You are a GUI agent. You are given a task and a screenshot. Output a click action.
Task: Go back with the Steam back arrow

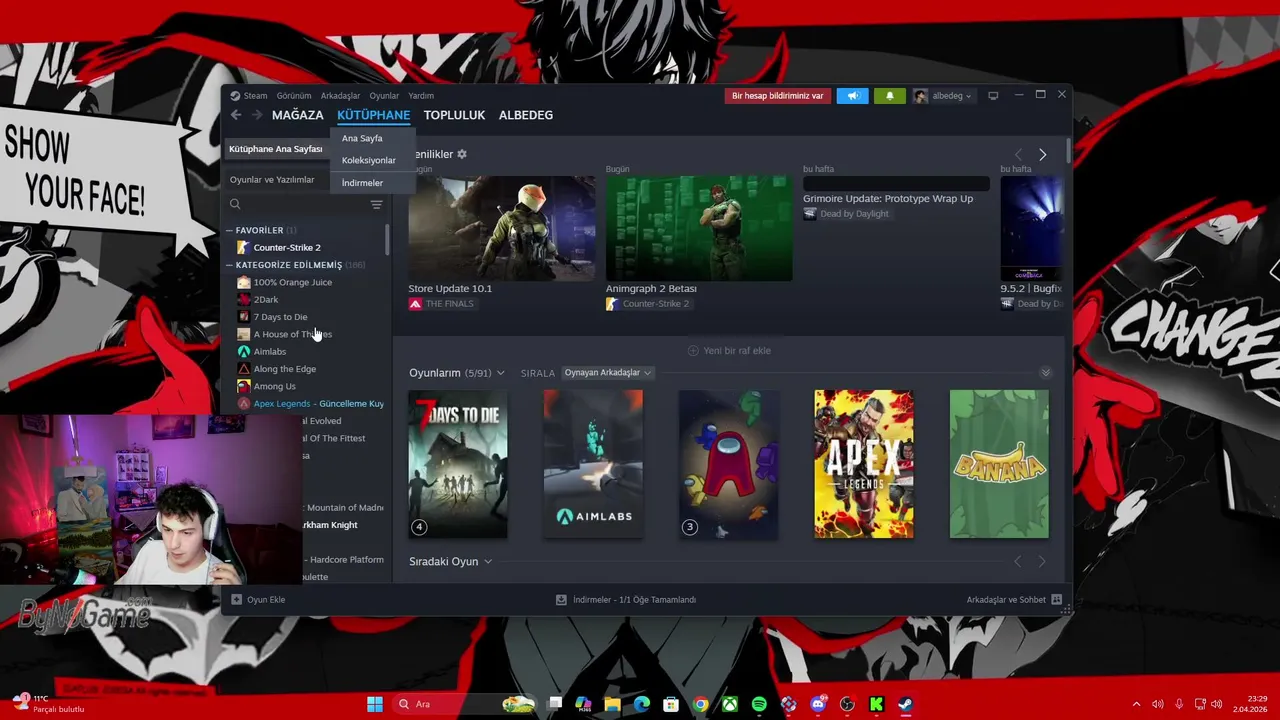[236, 115]
